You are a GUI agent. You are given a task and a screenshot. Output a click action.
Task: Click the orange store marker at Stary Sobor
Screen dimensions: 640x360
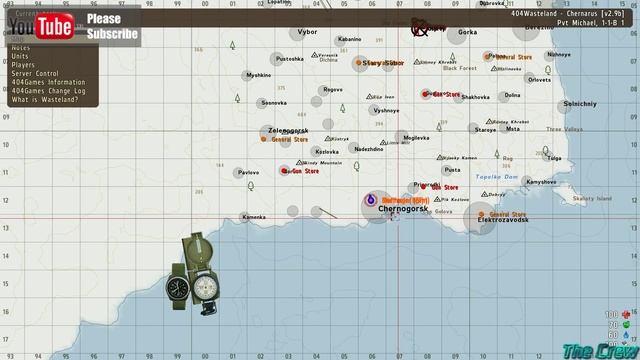point(358,63)
